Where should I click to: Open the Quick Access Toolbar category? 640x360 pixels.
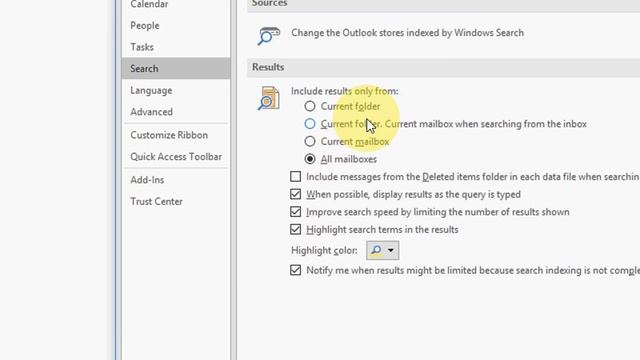[176, 157]
